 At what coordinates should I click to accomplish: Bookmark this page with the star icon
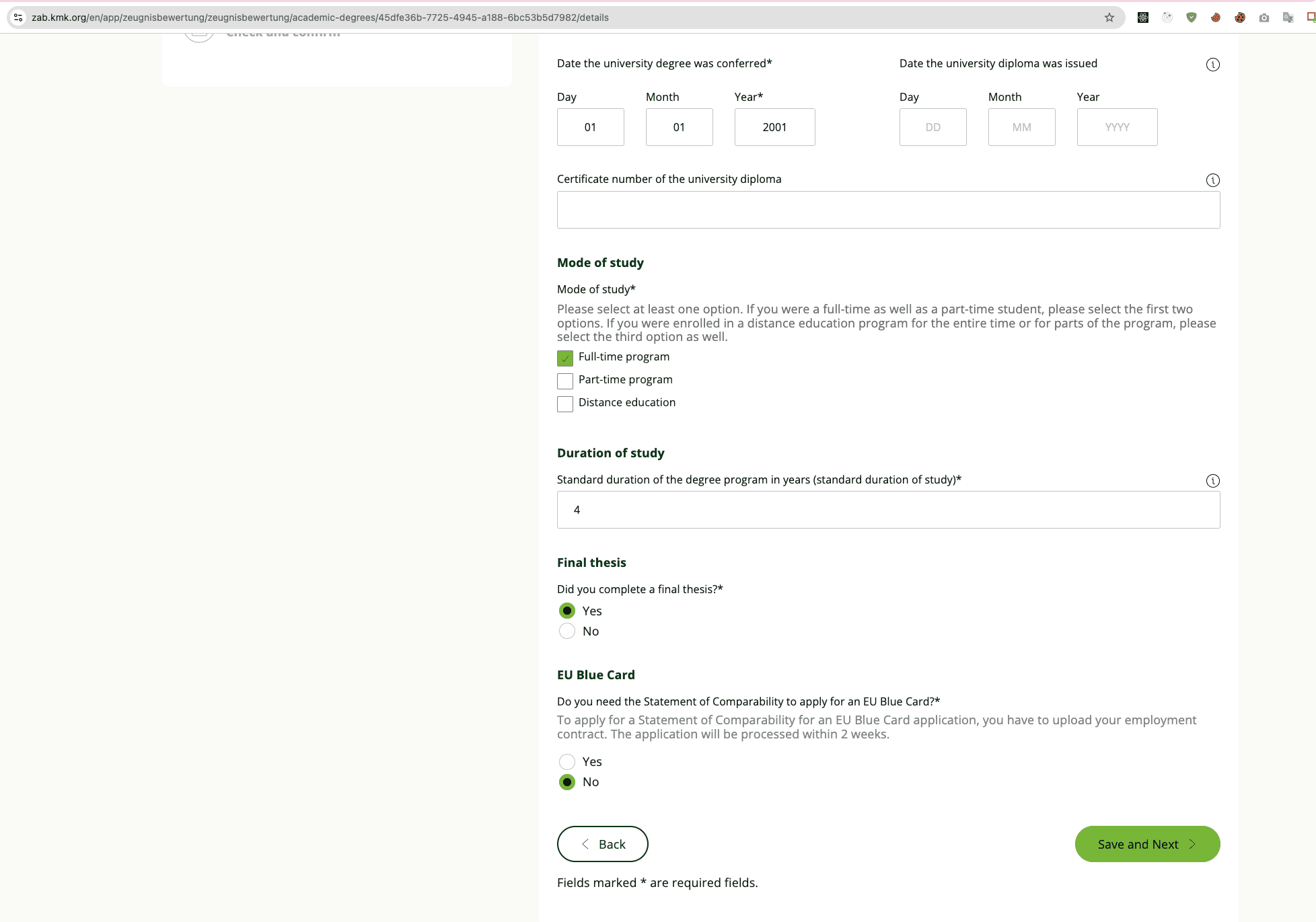[x=1109, y=17]
